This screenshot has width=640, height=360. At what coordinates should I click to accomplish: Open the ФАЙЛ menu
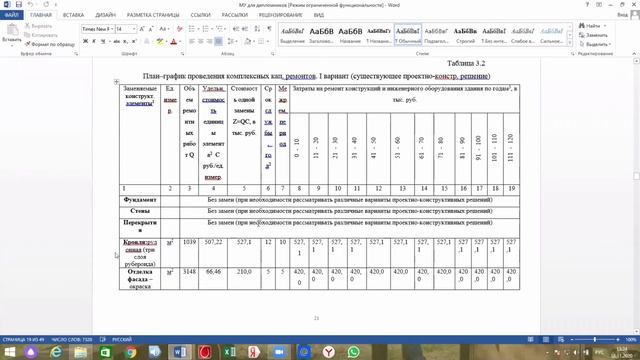pos(11,15)
